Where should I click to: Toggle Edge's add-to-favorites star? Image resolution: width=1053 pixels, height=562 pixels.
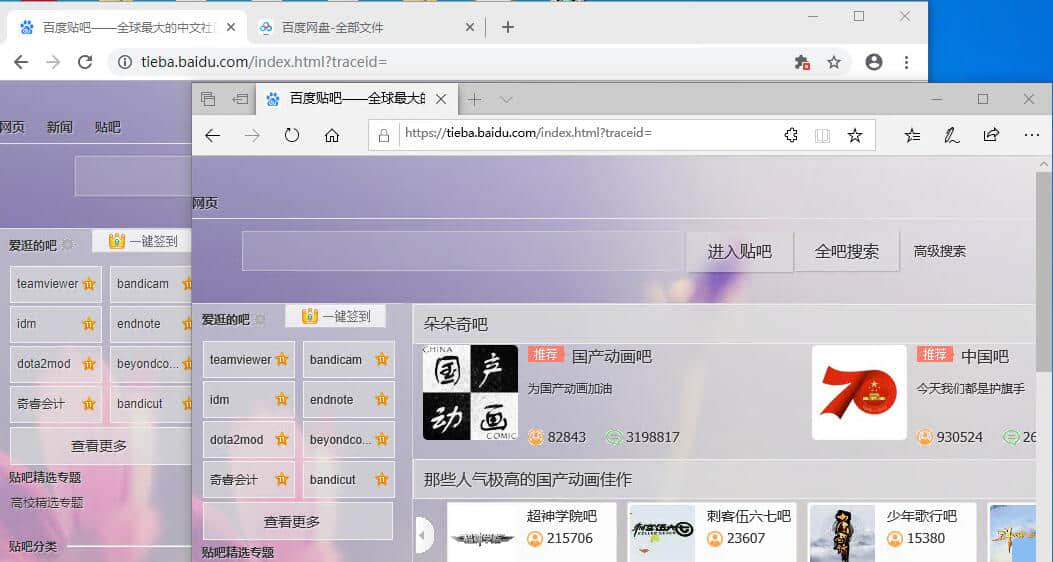pos(855,135)
